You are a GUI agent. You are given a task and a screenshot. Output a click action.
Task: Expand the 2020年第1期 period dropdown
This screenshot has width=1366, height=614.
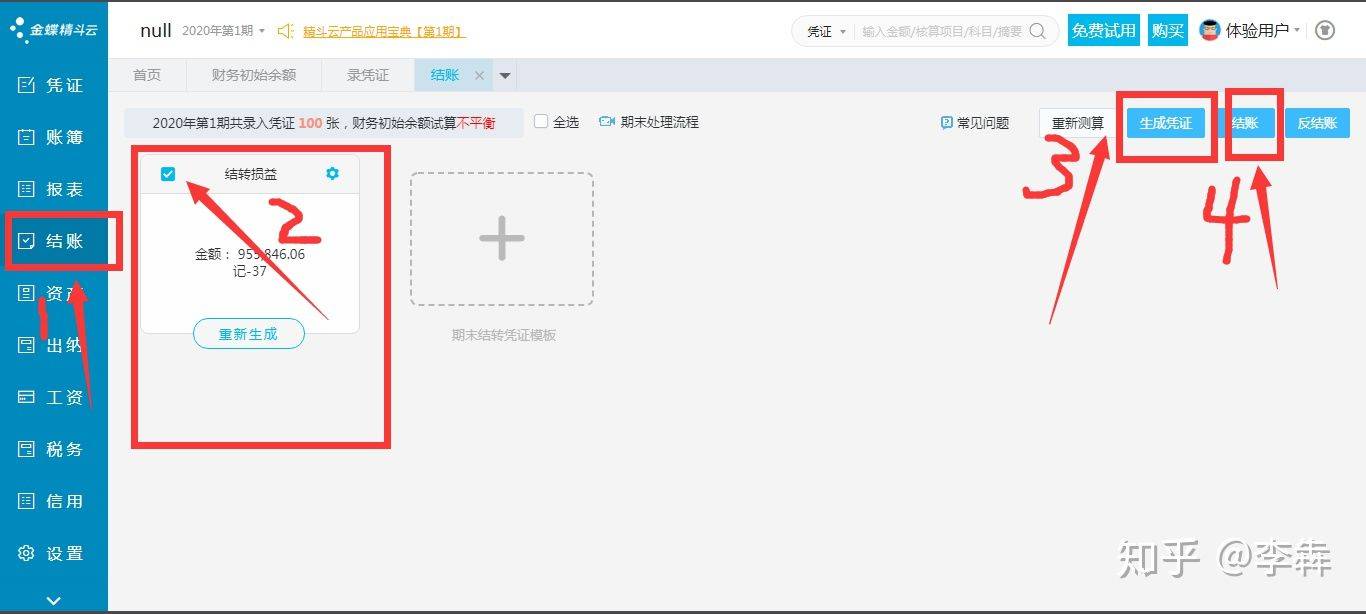(262, 31)
